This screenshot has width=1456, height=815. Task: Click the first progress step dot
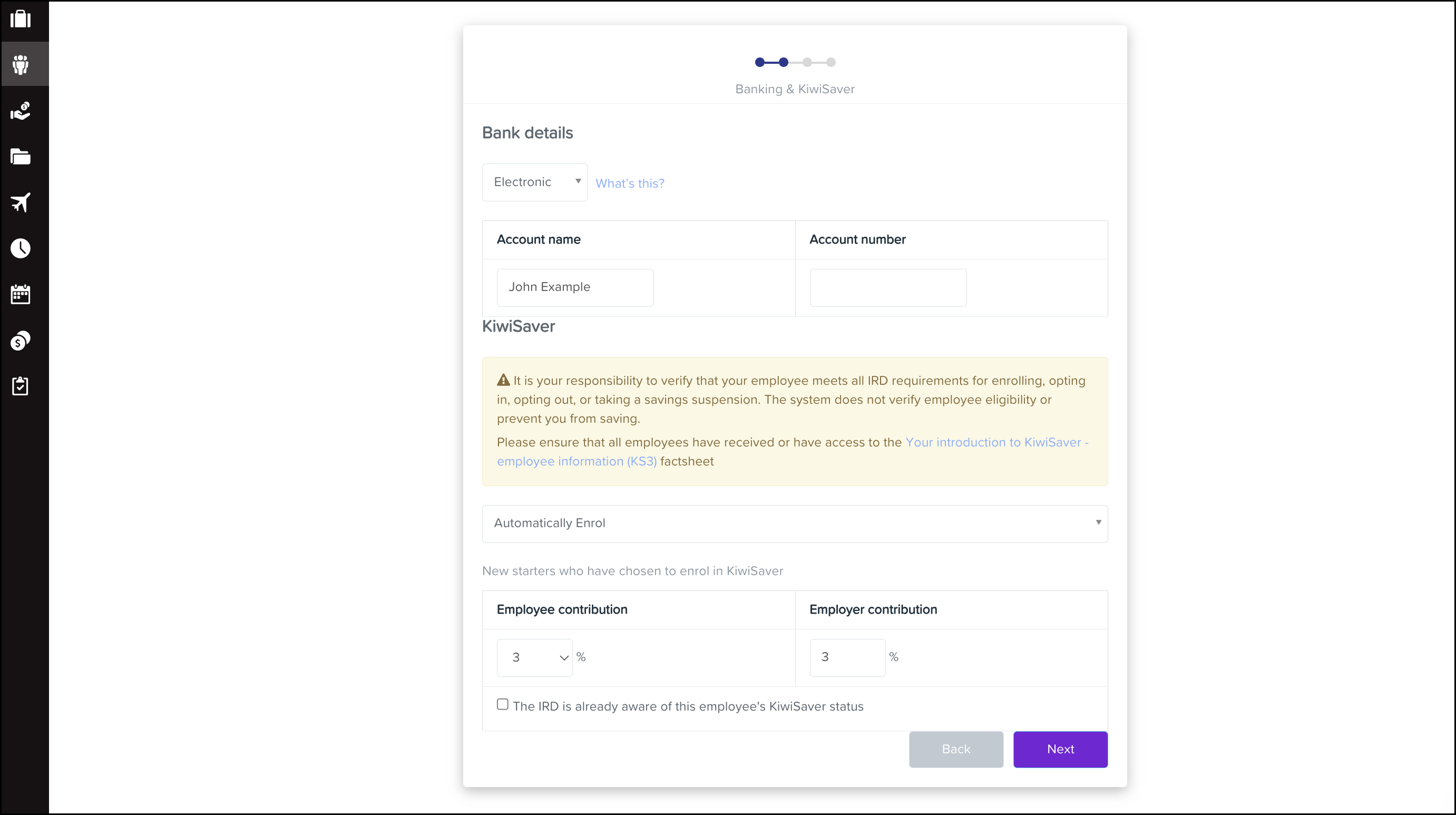pyautogui.click(x=760, y=62)
